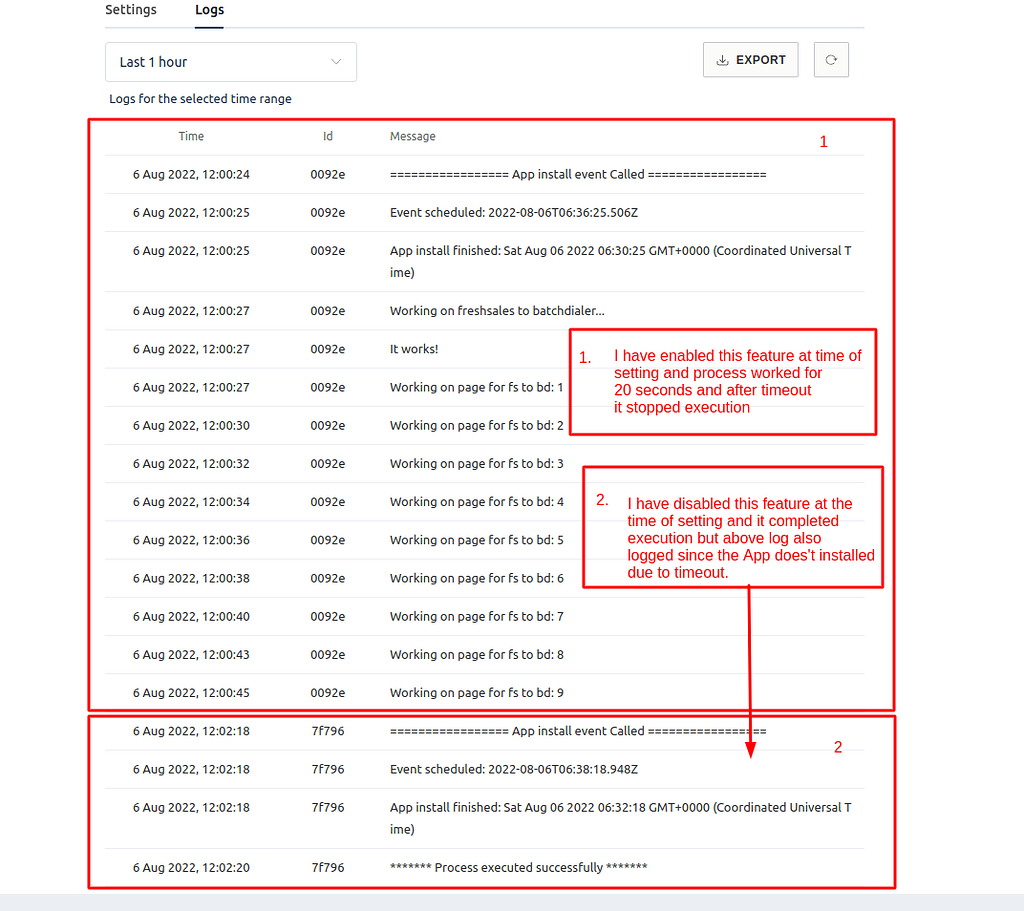Click Id 7f796 beside 12:02:20 timestamp

click(327, 867)
